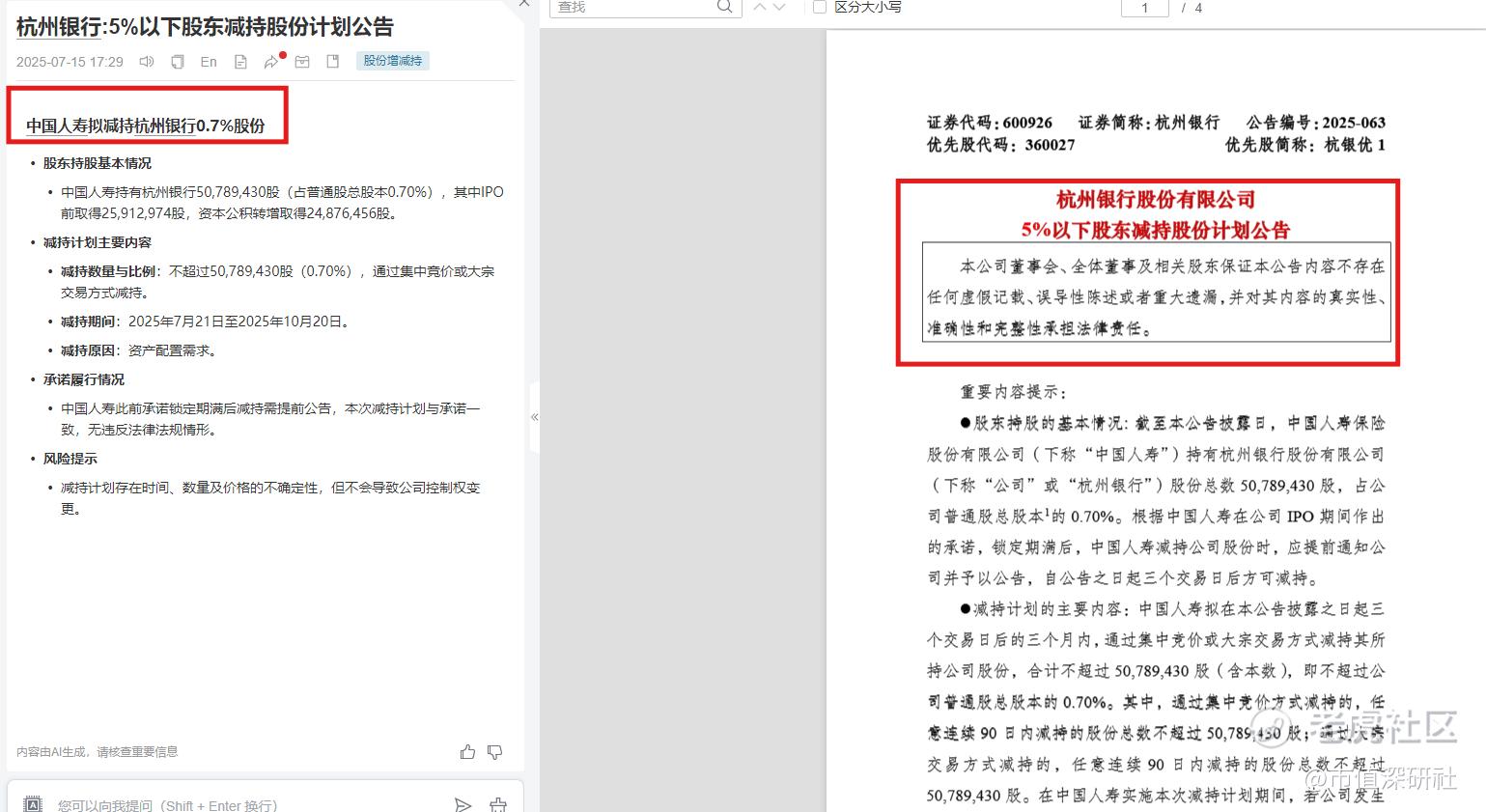
Task: Click the share arrow icon with red dot
Action: 272,62
